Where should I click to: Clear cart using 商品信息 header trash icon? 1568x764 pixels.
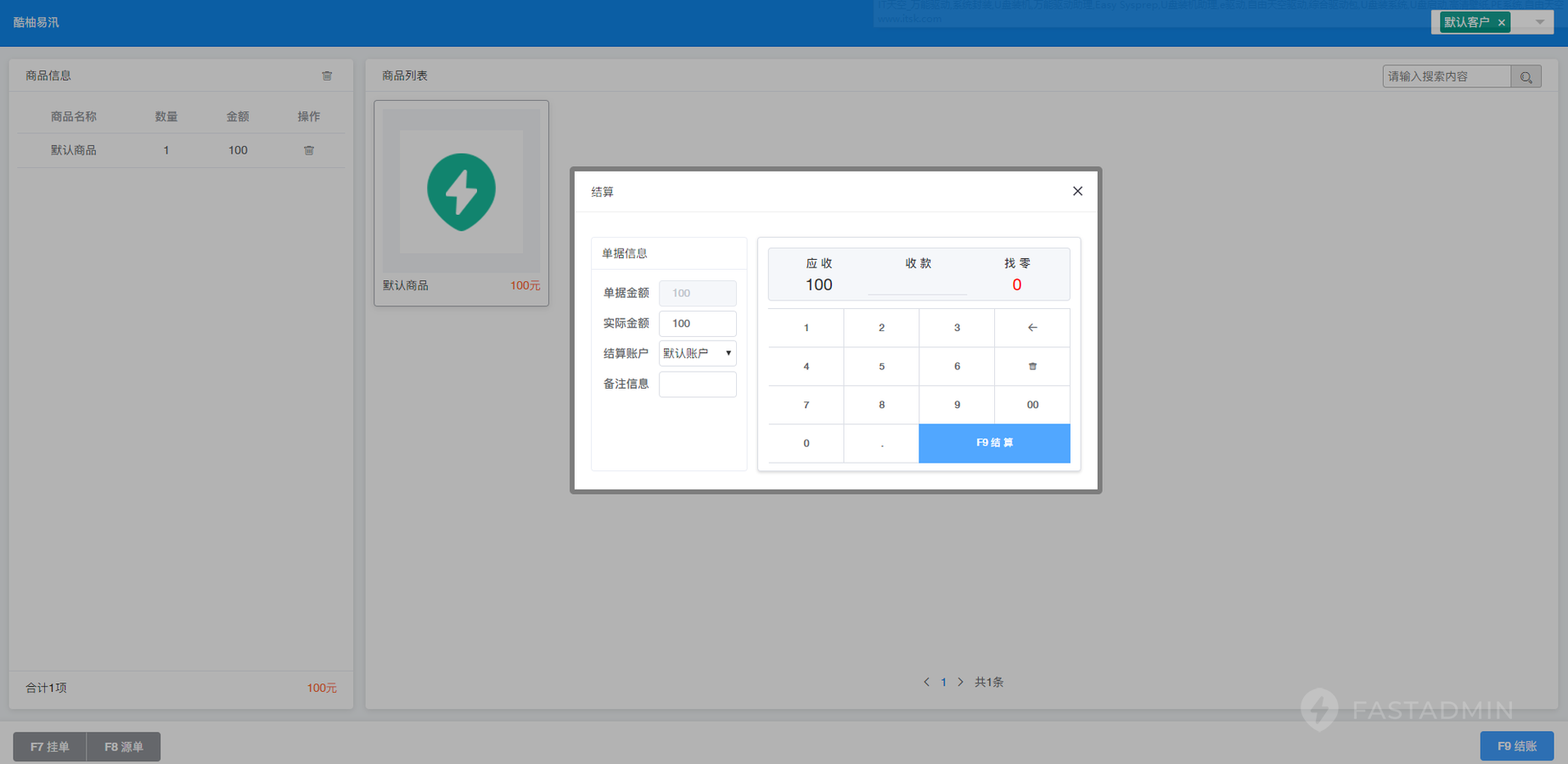click(327, 76)
